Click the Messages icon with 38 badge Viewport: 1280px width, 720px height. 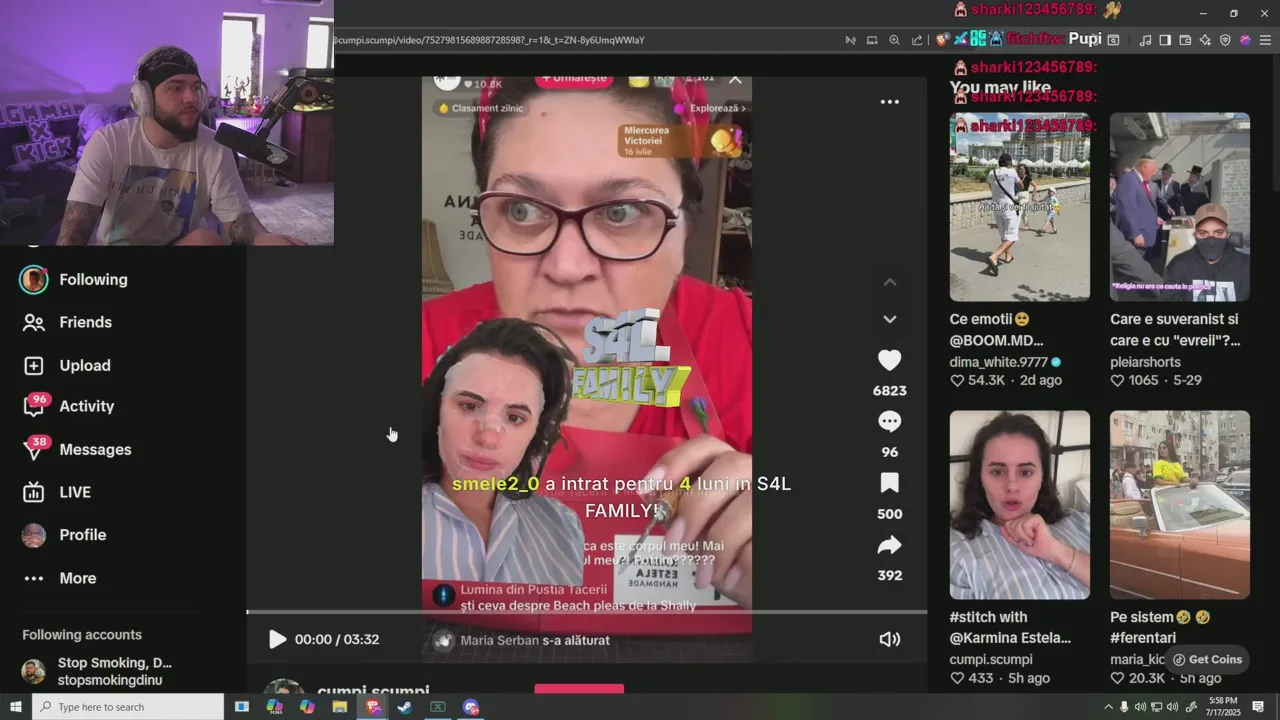click(34, 449)
